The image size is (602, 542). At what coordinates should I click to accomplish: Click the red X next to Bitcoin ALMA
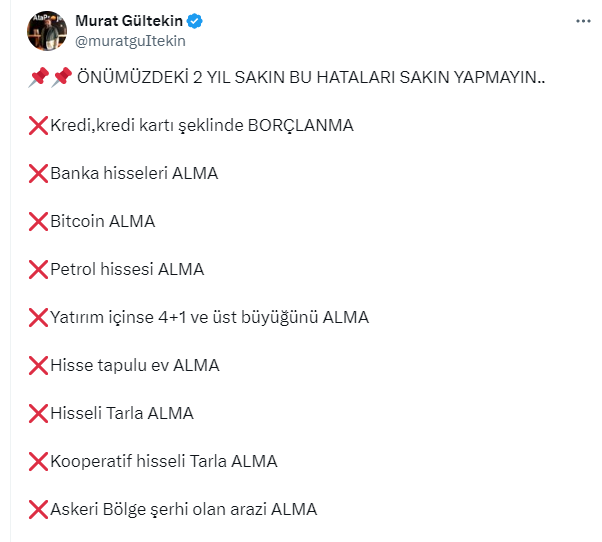[39, 222]
